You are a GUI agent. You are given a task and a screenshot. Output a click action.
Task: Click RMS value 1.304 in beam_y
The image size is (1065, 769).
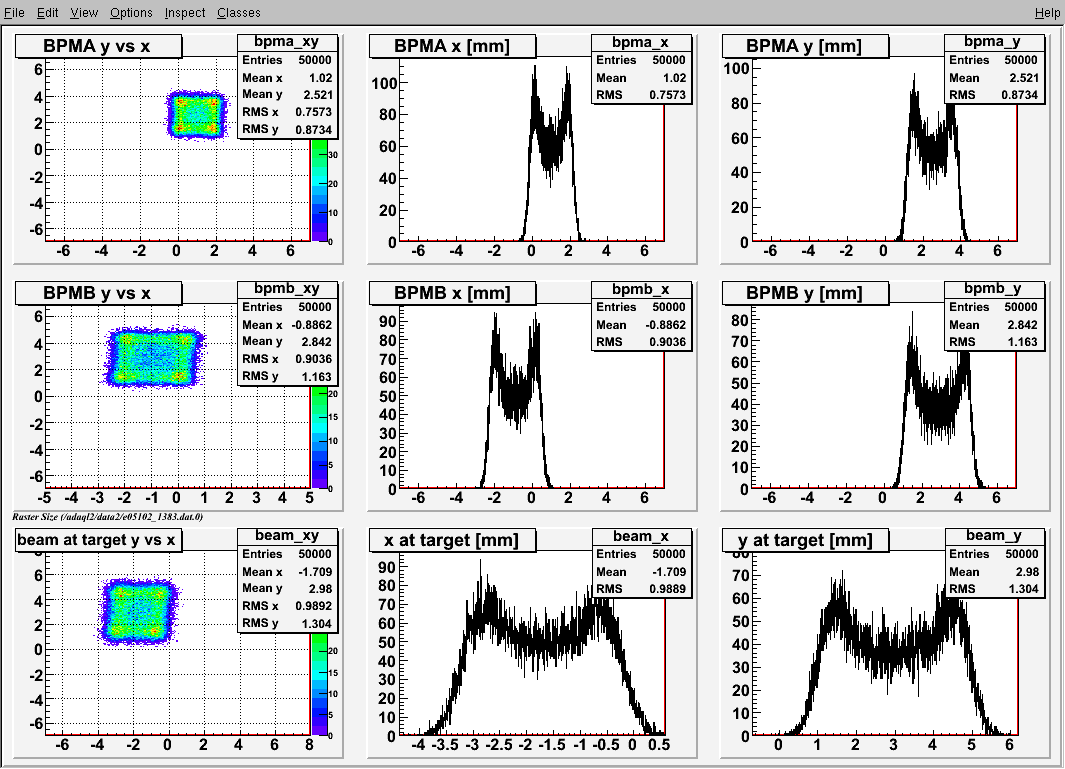click(x=1022, y=588)
